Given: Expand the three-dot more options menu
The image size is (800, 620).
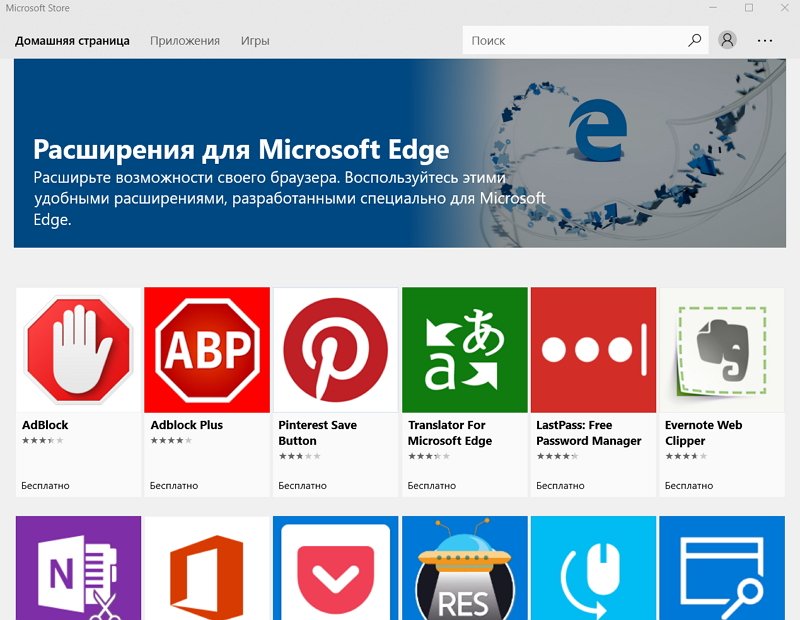Looking at the screenshot, I should pyautogui.click(x=765, y=40).
